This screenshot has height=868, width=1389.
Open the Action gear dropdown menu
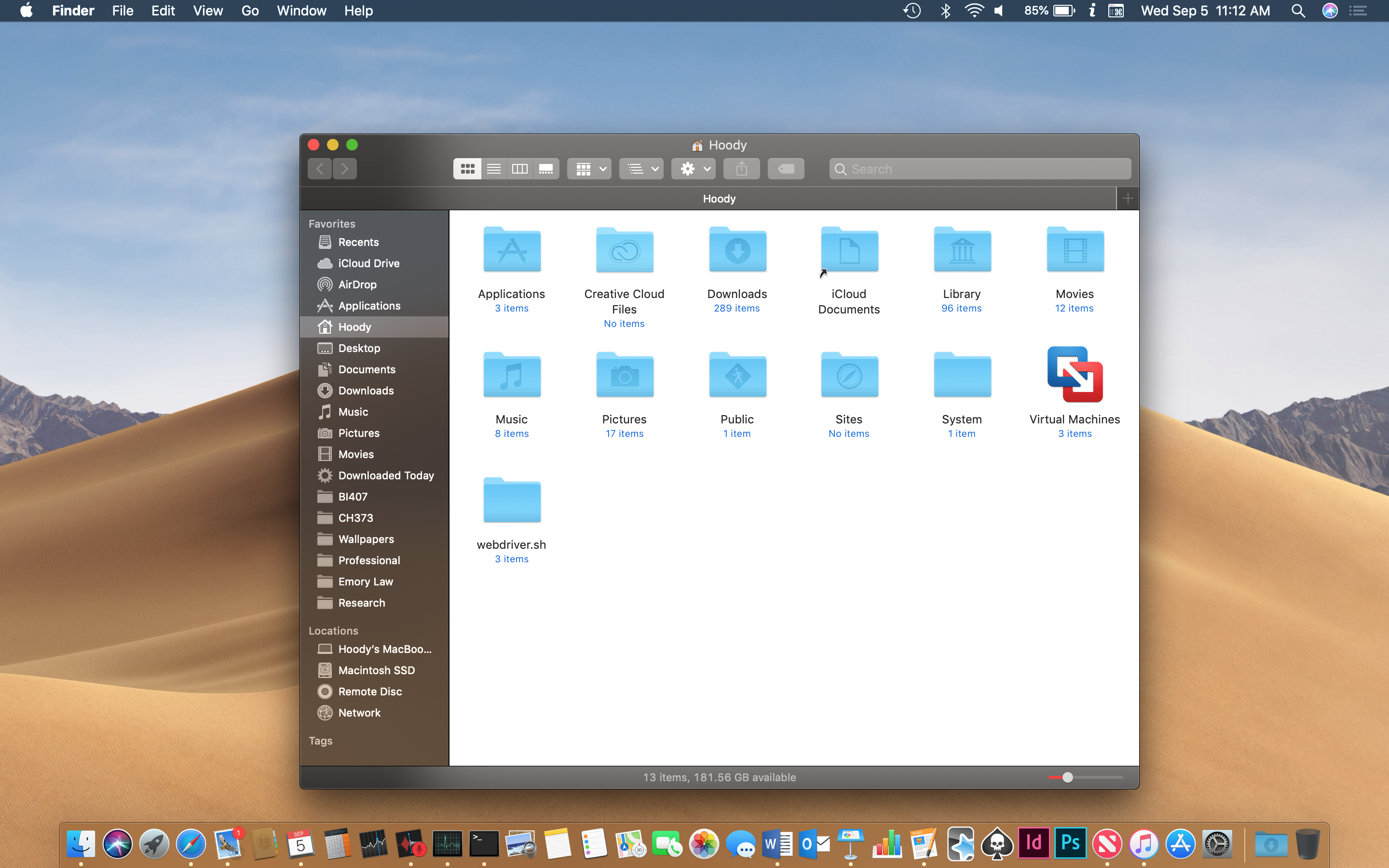[x=694, y=169]
